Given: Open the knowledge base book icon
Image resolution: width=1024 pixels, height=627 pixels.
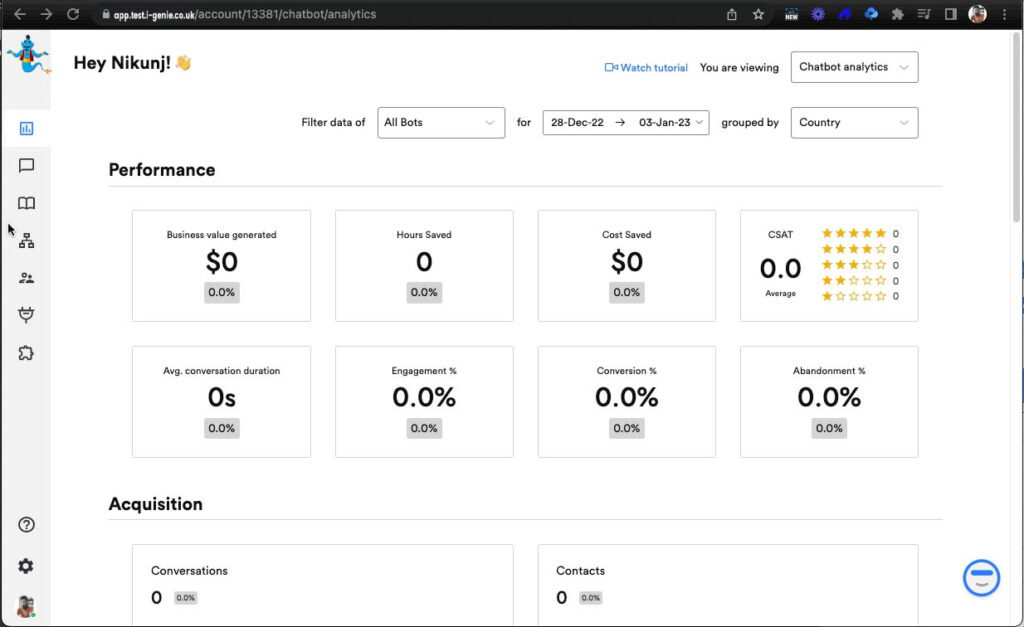Looking at the screenshot, I should tap(26, 203).
